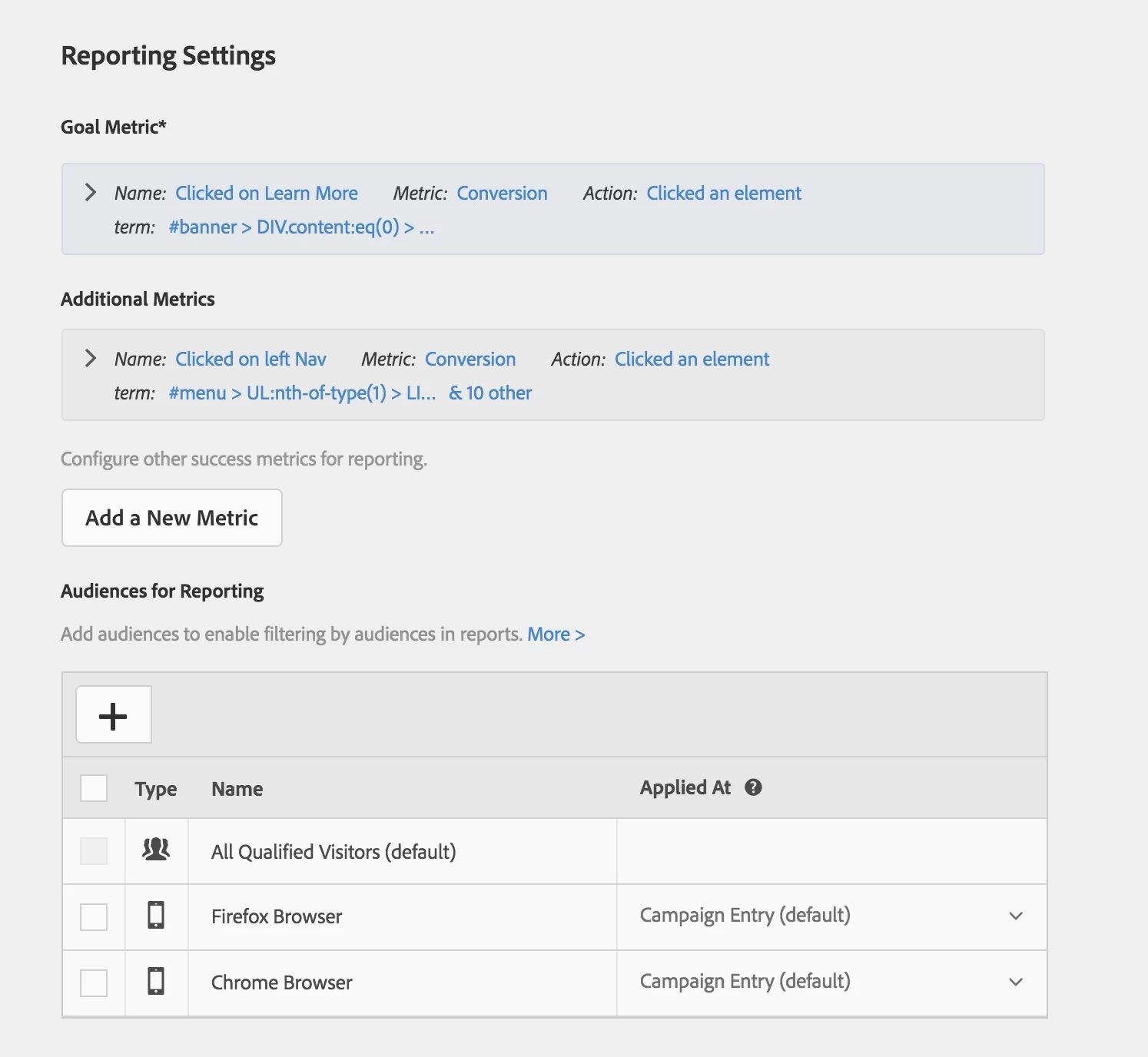Check the Chrome Browser row checkbox
The height and width of the screenshot is (1057, 1148).
coord(94,982)
